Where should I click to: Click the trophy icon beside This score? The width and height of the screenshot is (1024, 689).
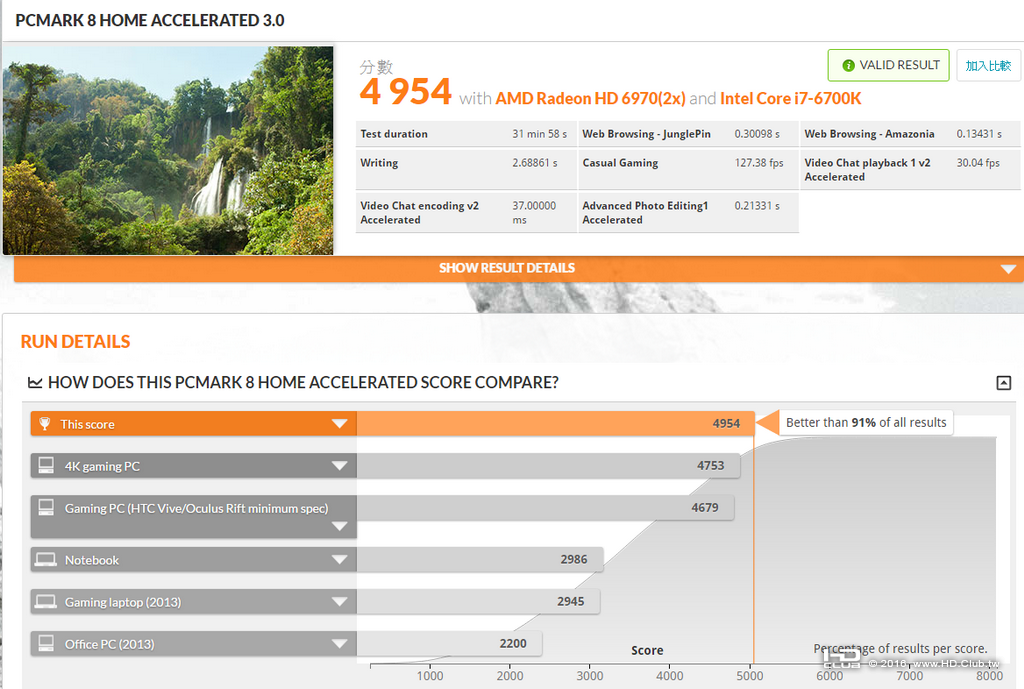(x=44, y=424)
